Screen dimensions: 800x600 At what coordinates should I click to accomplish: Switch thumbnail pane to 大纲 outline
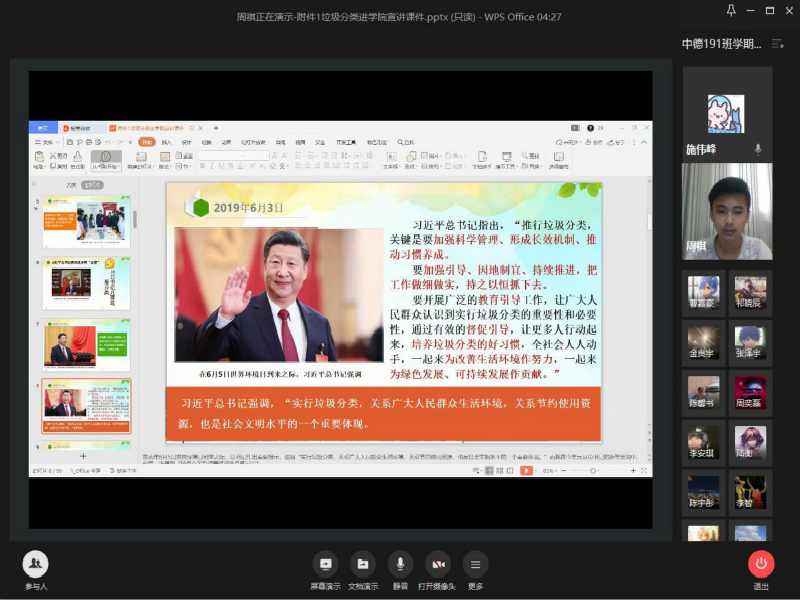click(x=71, y=185)
